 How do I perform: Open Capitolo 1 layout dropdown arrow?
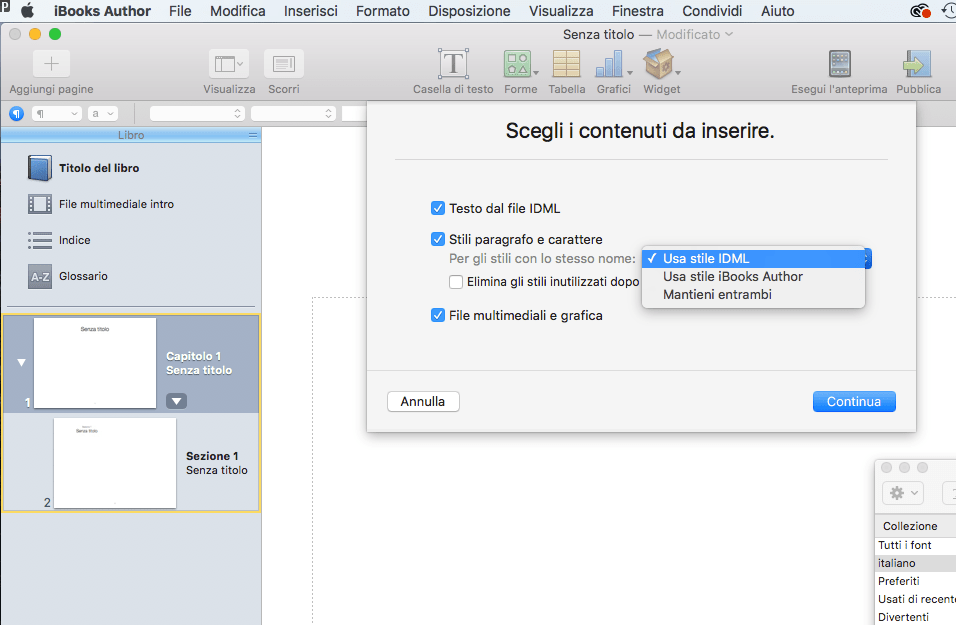[176, 401]
